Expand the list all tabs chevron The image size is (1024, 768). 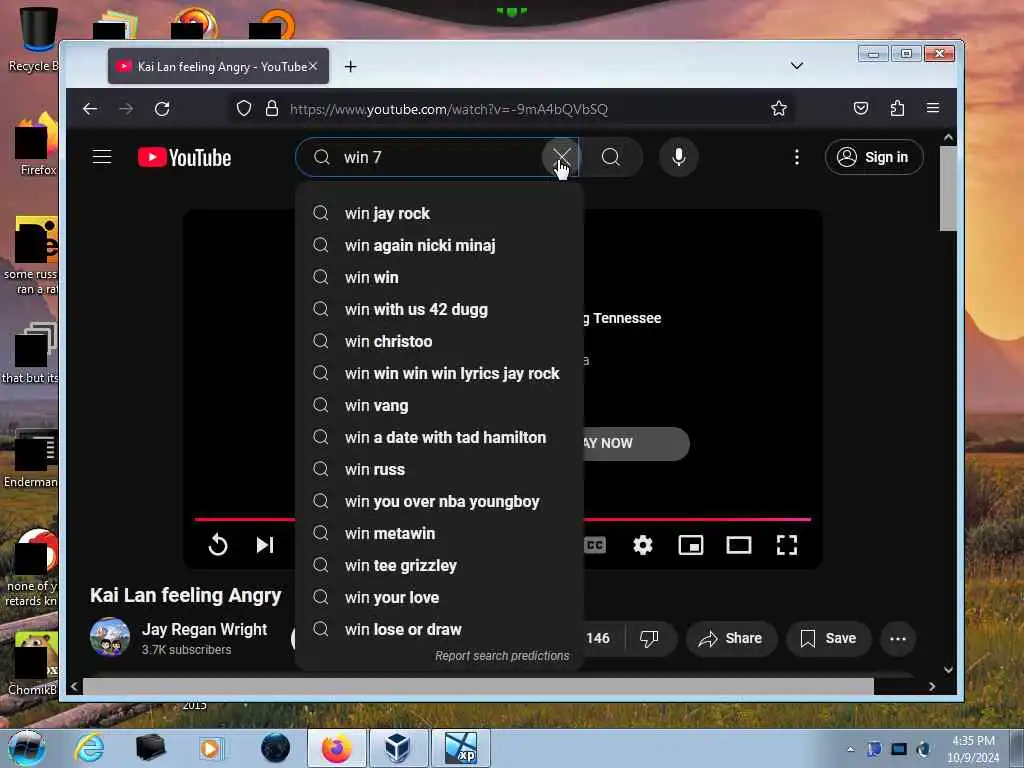click(796, 65)
